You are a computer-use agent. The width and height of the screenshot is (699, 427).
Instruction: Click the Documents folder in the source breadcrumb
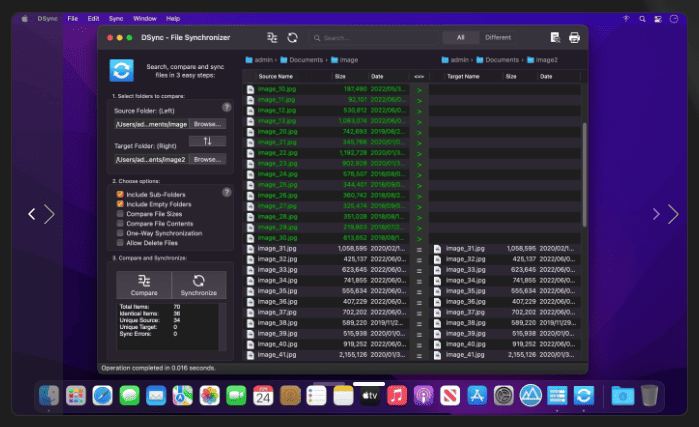tap(301, 60)
